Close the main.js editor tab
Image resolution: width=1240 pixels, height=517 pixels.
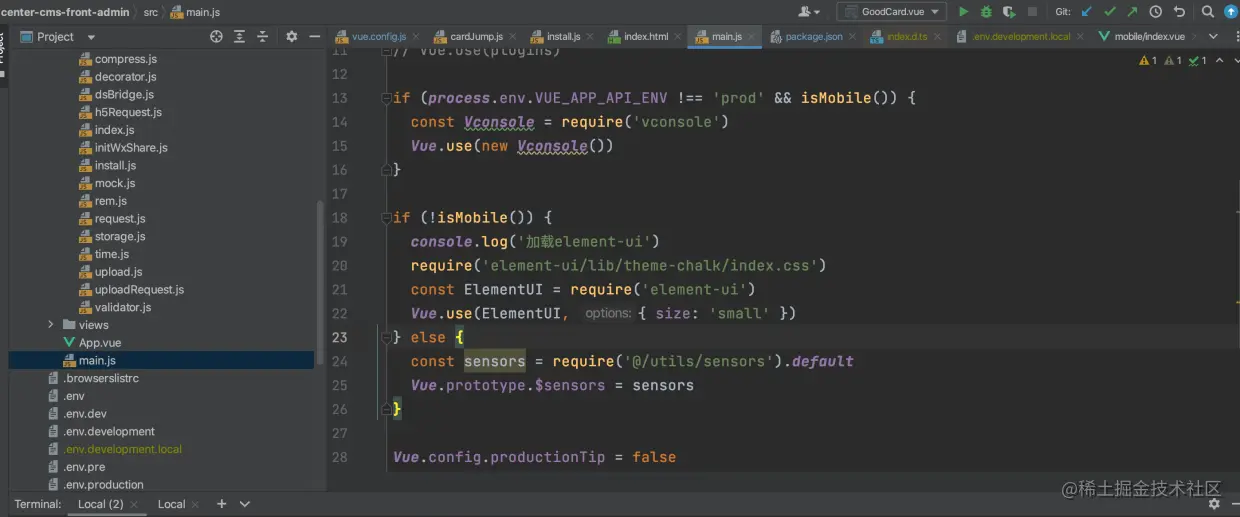(x=752, y=37)
